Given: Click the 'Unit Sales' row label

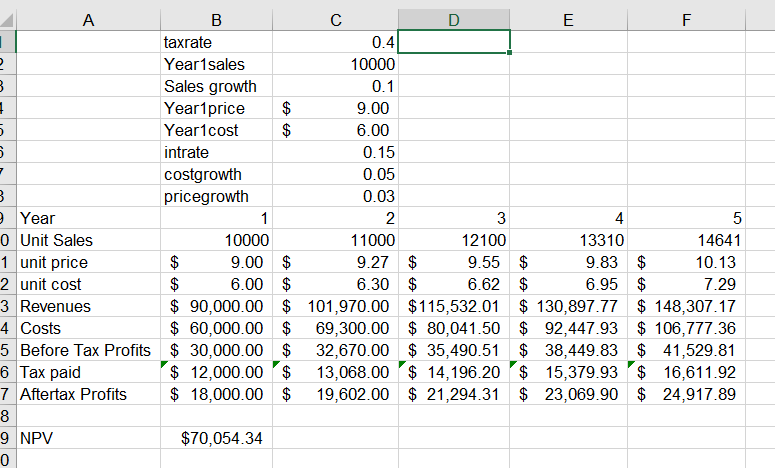Looking at the screenshot, I should tap(88, 240).
